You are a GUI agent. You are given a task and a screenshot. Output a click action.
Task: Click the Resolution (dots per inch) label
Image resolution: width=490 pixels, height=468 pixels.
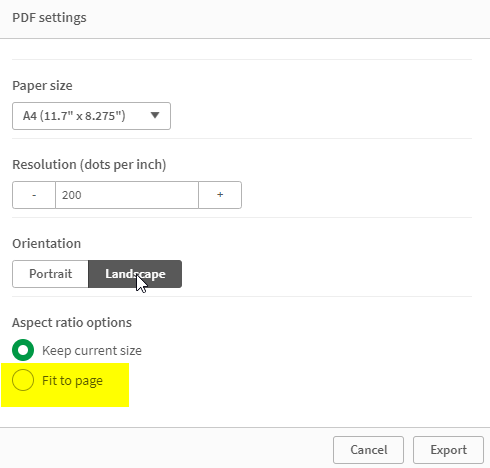coord(89,165)
